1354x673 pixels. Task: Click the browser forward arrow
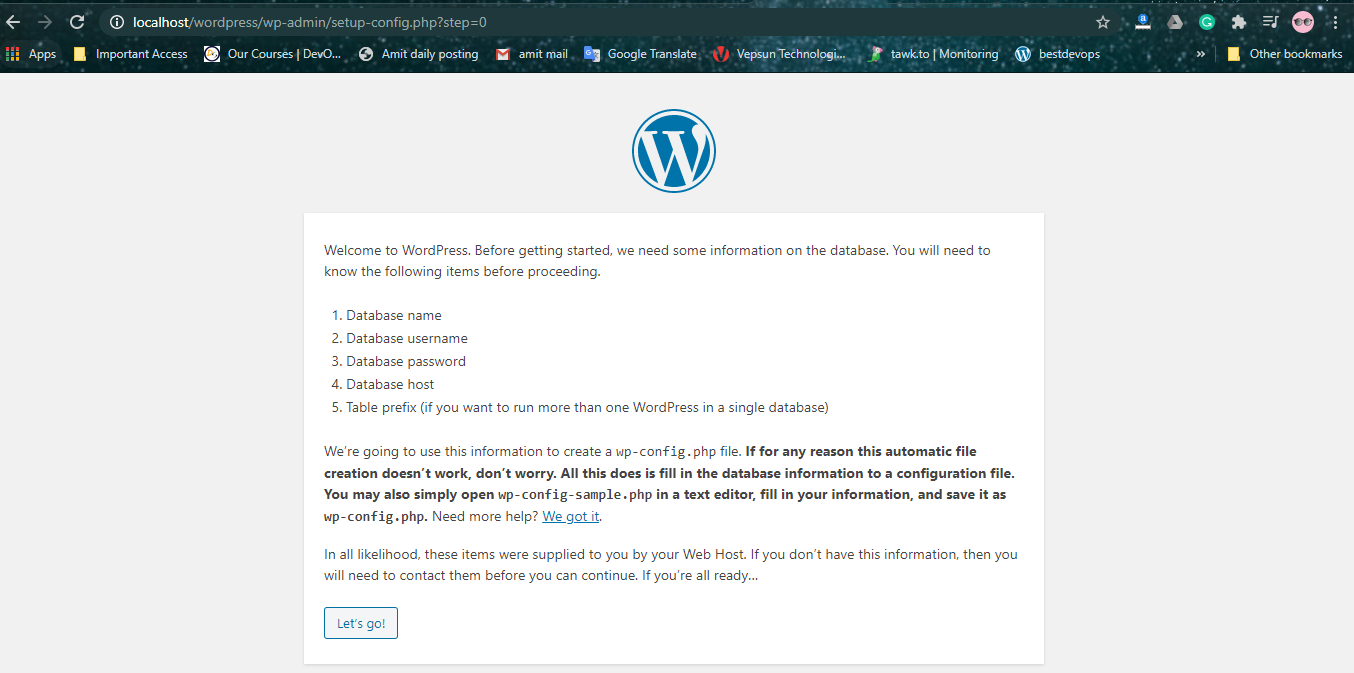click(x=45, y=21)
